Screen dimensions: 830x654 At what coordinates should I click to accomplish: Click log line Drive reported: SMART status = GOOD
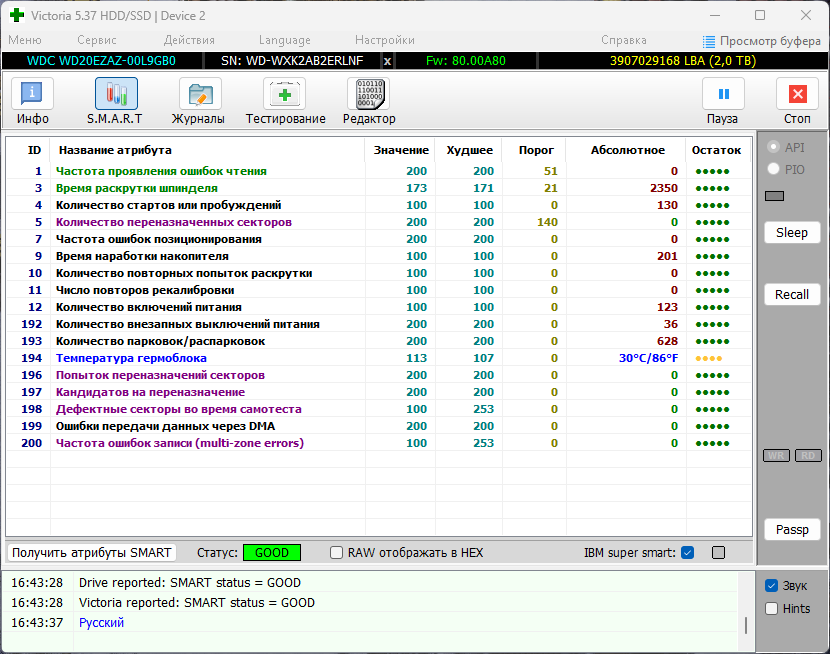coord(190,583)
